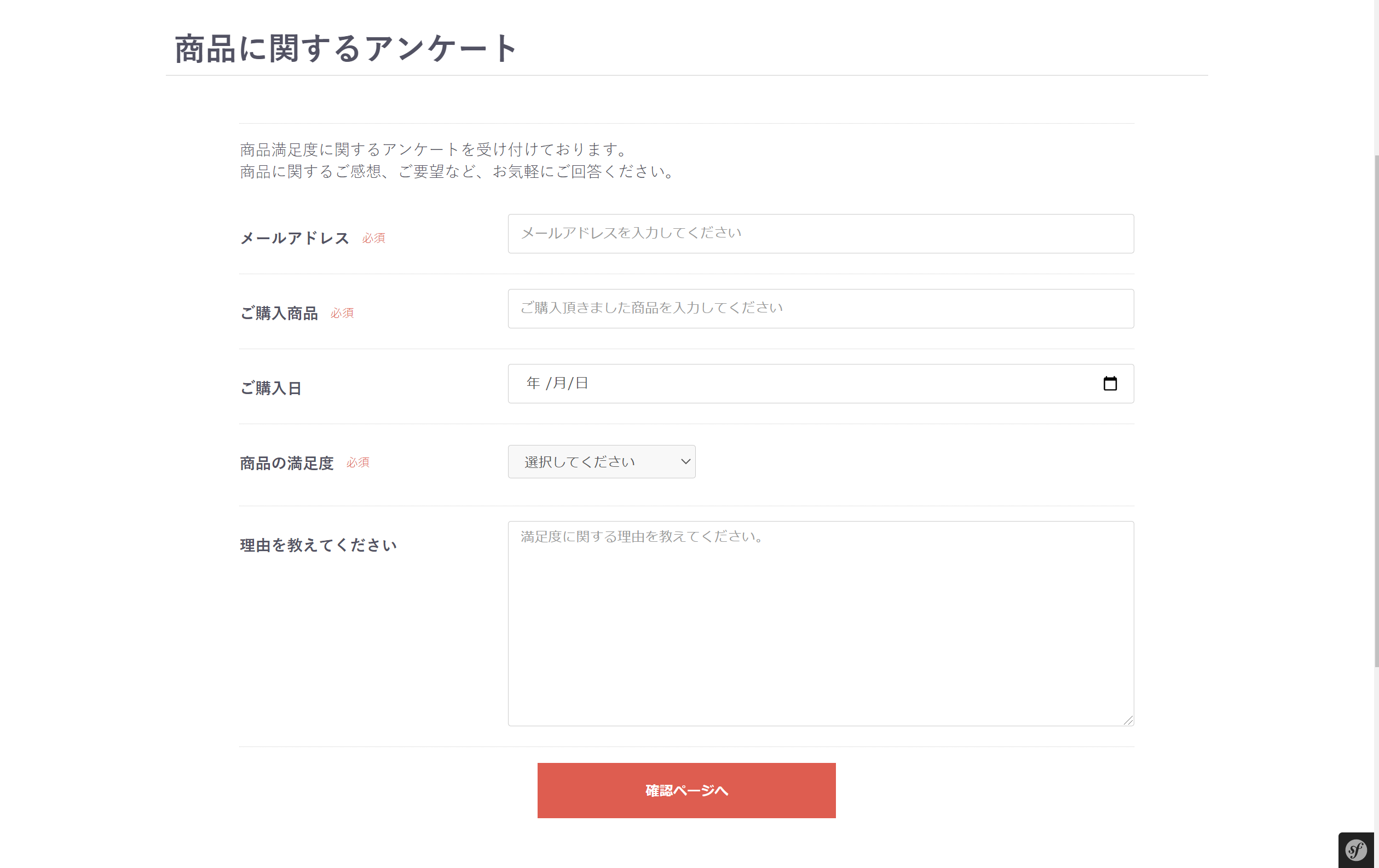The height and width of the screenshot is (868, 1379).
Task: Click the line 商品満足度に関するアンケートを受け付けております。
Action: tap(435, 149)
